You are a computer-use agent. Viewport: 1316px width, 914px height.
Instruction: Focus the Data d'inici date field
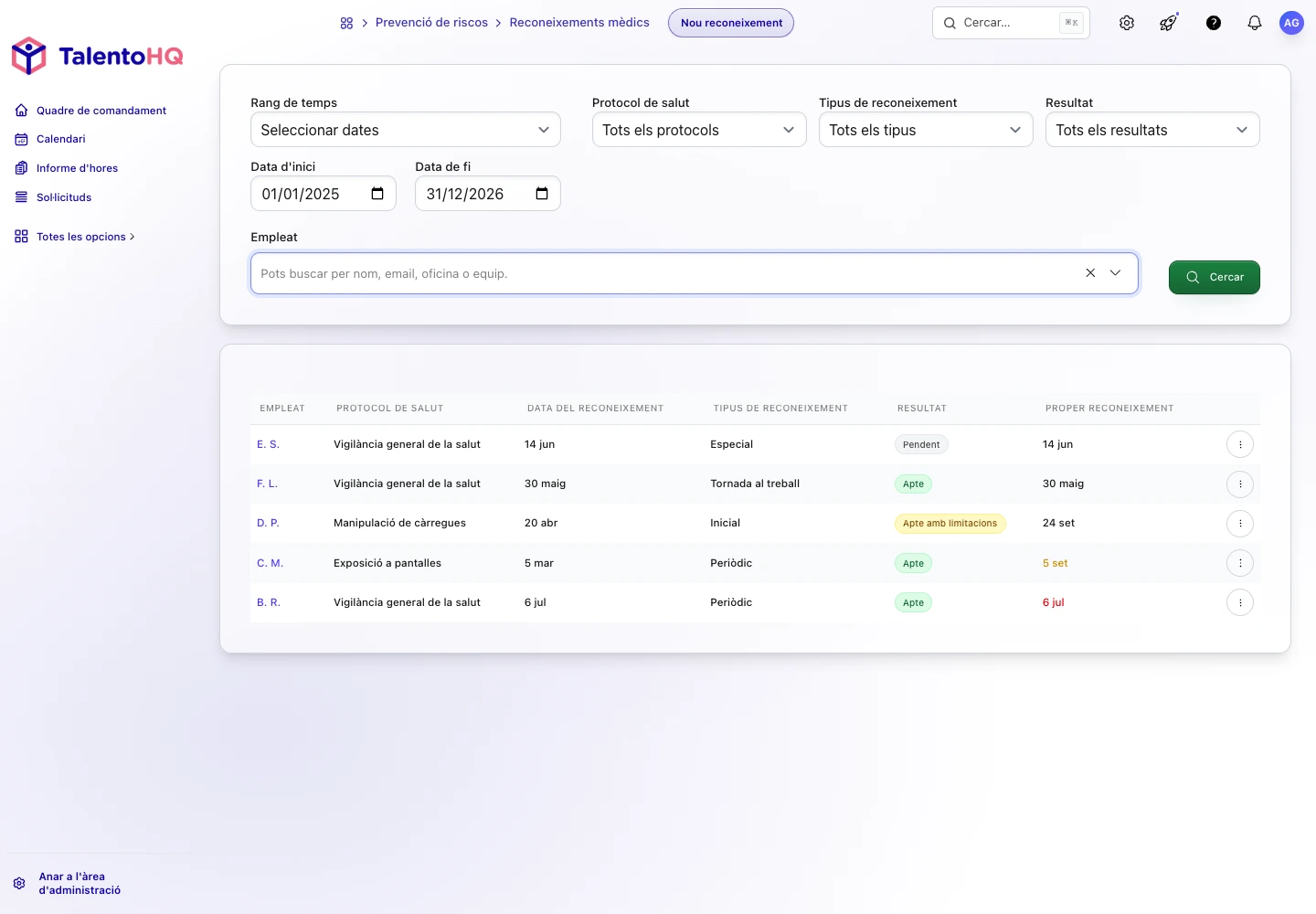tap(324, 194)
